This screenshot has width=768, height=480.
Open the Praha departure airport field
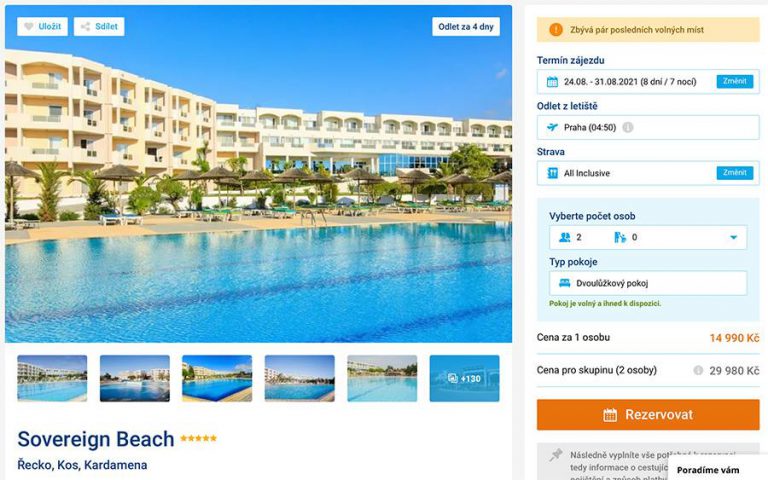648,127
